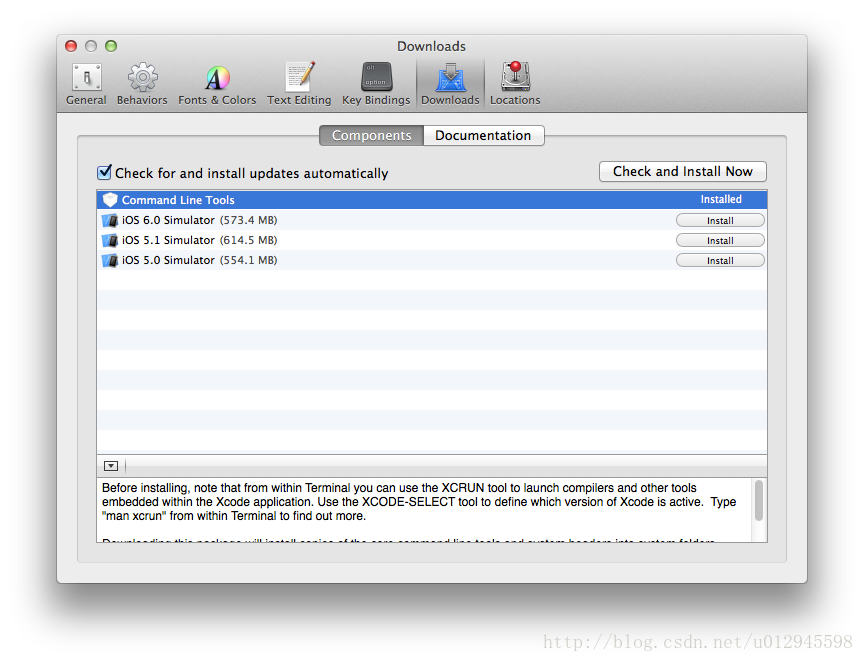Viewport: 864px width, 662px height.
Task: Click the 573.4 MB size text
Action: coord(249,220)
